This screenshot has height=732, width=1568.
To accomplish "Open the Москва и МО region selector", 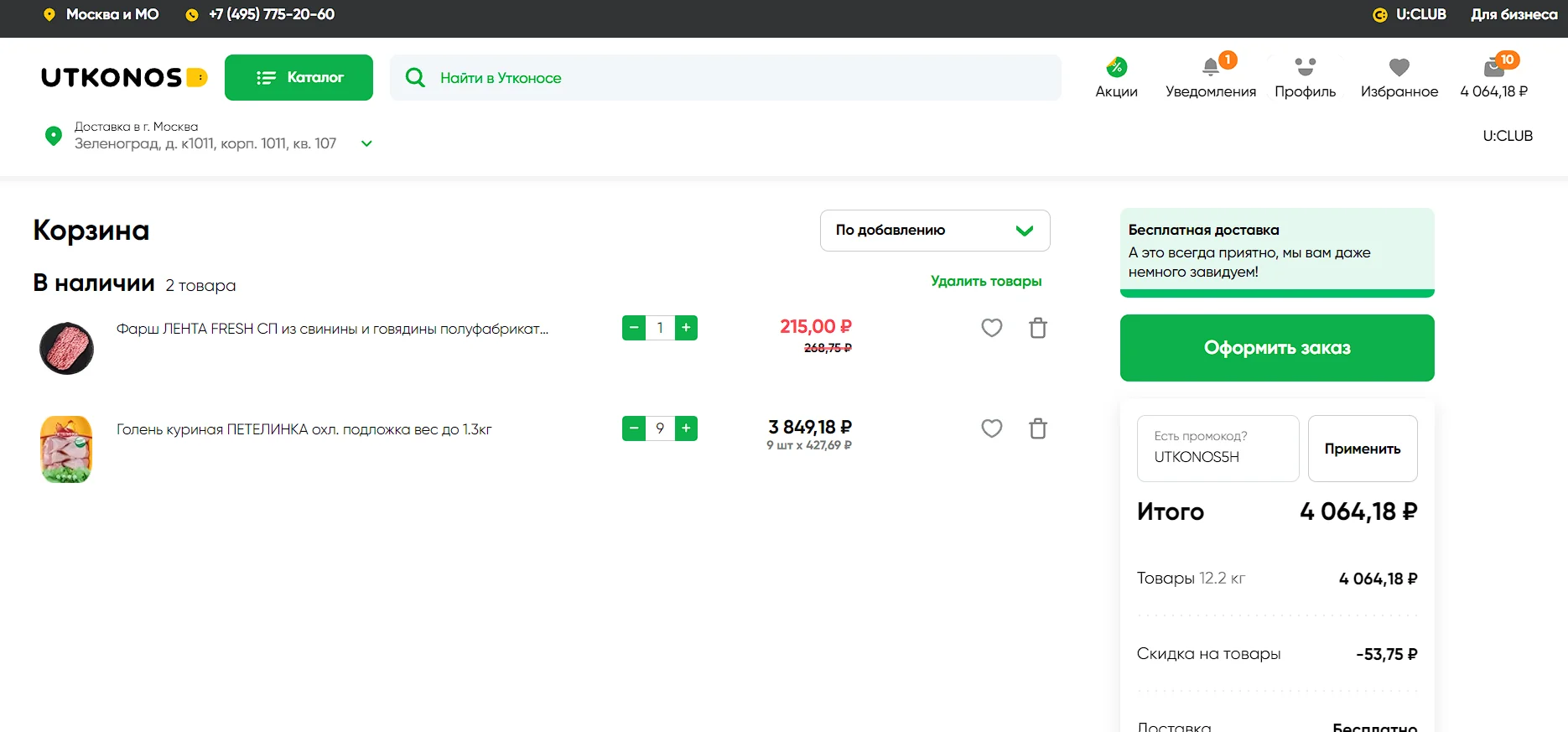I will (x=101, y=14).
